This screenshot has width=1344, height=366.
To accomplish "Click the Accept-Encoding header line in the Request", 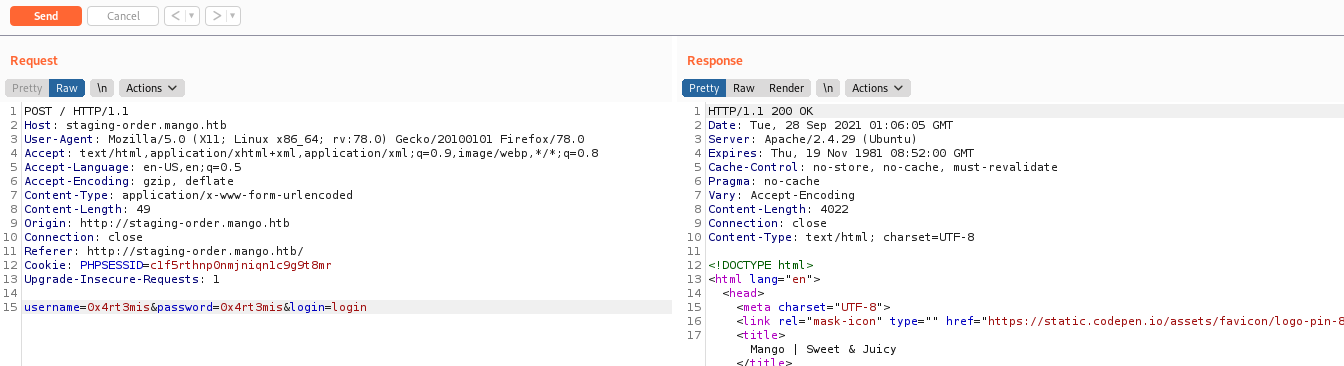I will (129, 181).
